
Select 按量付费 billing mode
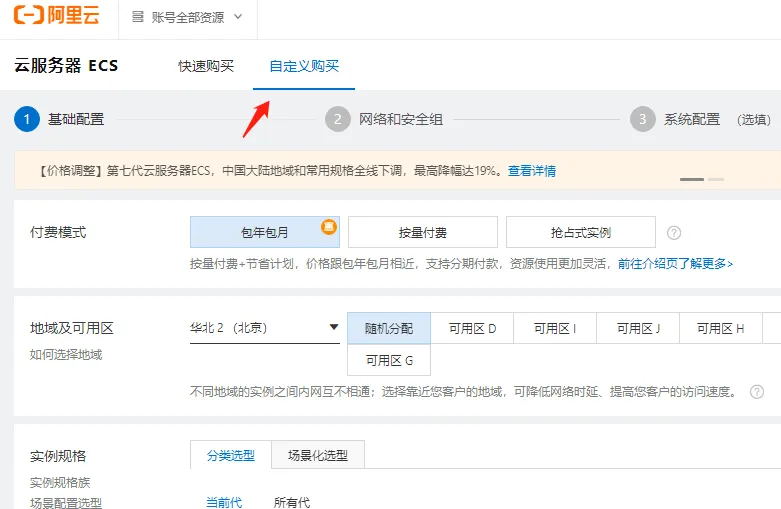pyautogui.click(x=422, y=232)
